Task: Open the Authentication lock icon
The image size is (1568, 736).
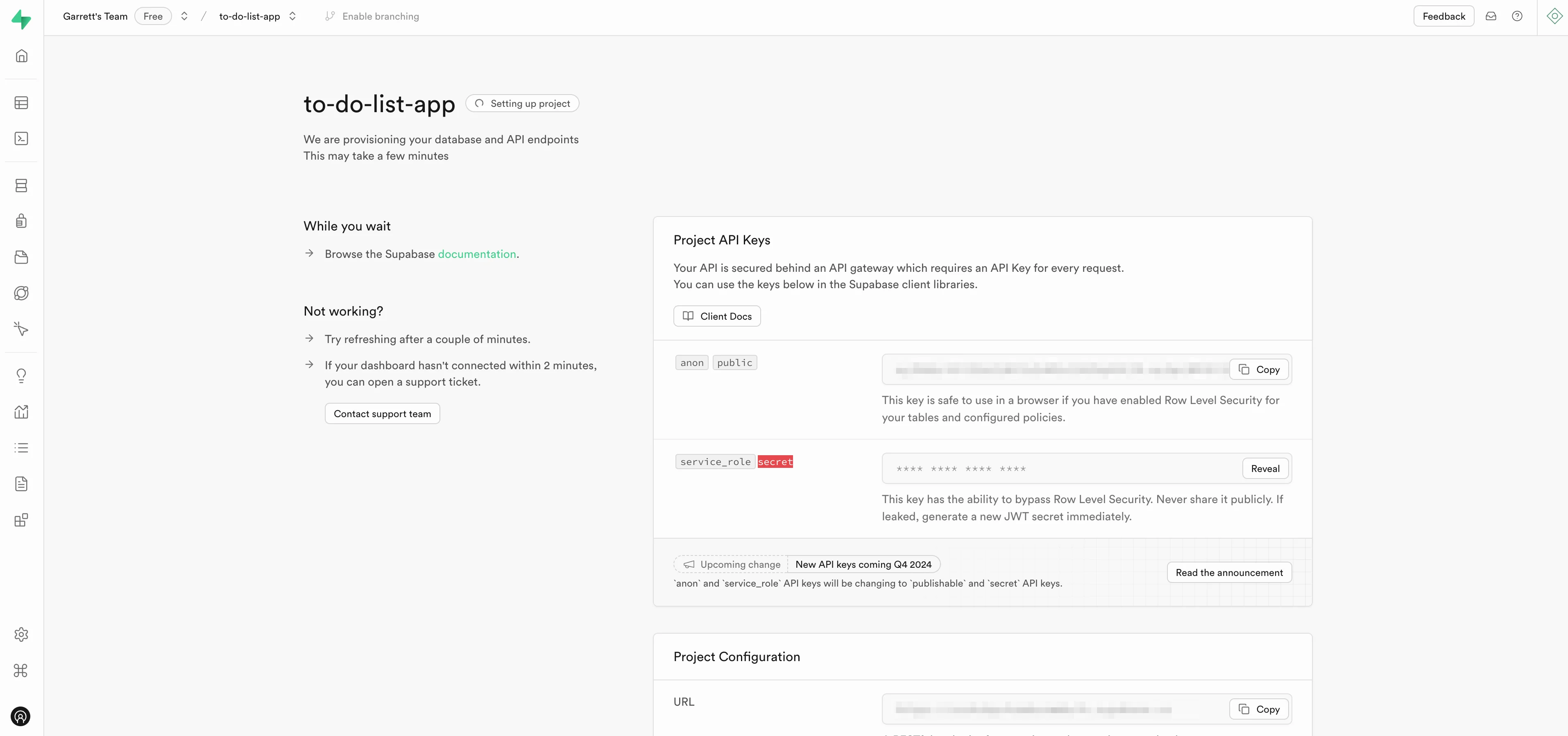Action: 21,221
